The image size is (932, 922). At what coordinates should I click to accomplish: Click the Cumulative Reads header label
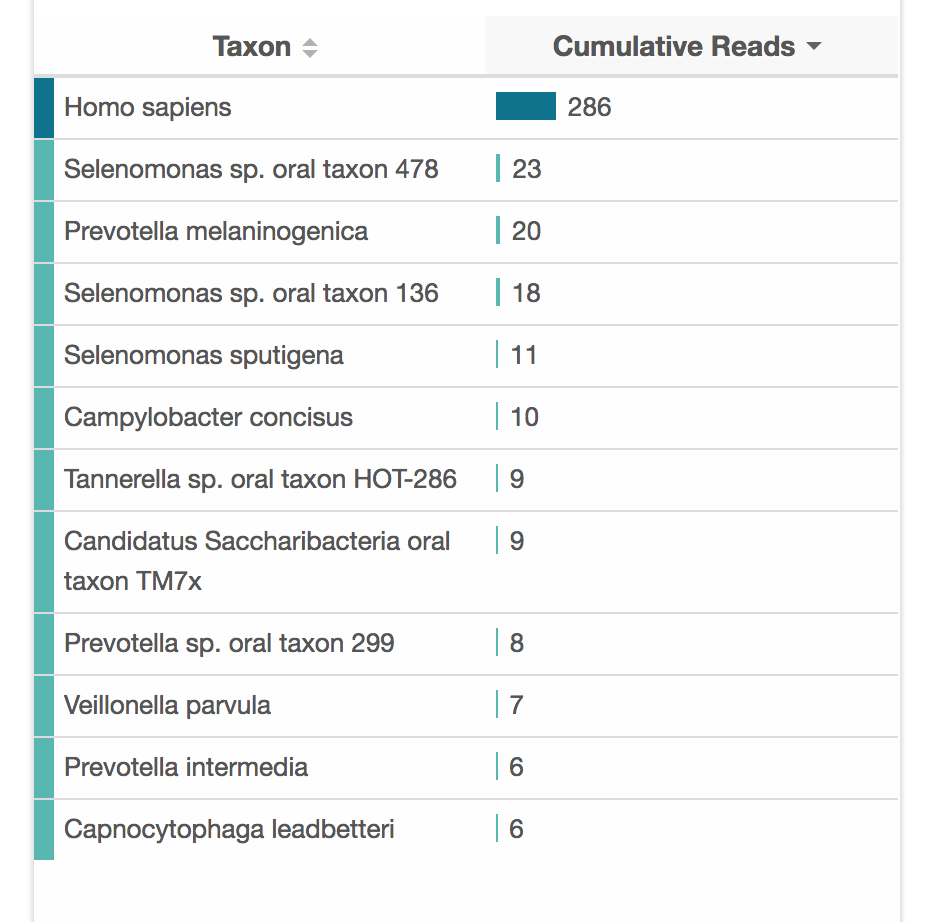tap(673, 47)
